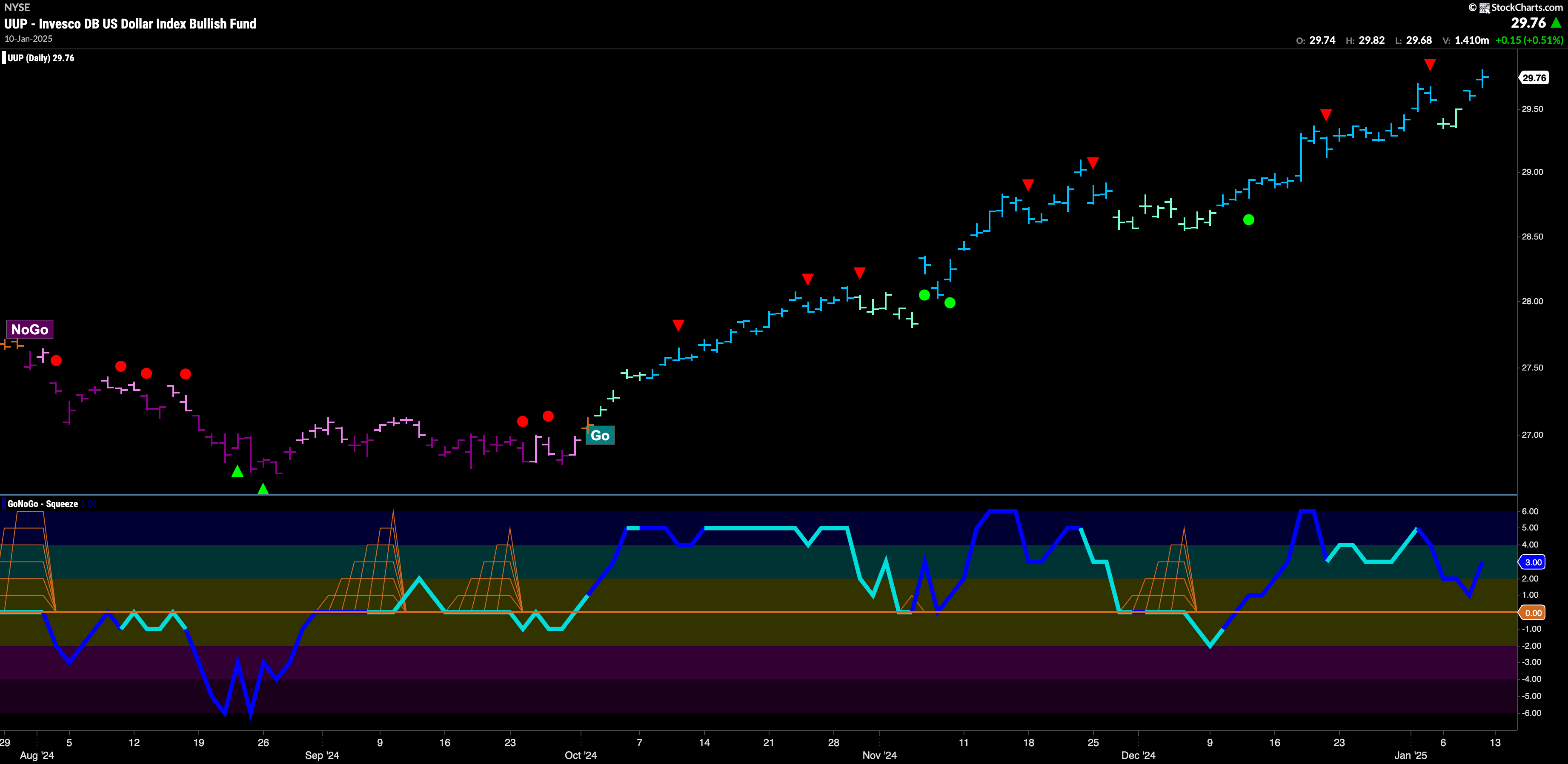1568x764 pixels.
Task: Click the high value H: 29.82
Action: 1365,40
